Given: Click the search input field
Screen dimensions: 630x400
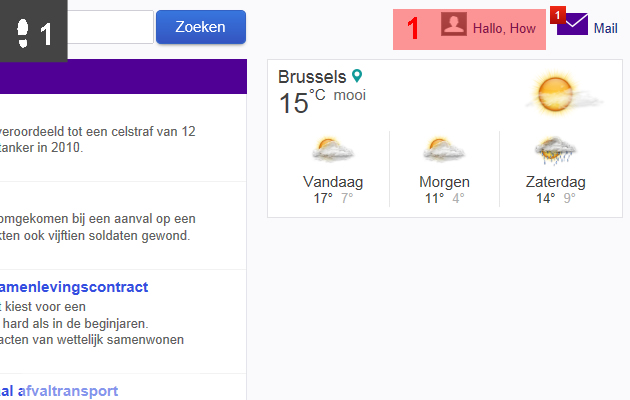Looking at the screenshot, I should coord(110,27).
